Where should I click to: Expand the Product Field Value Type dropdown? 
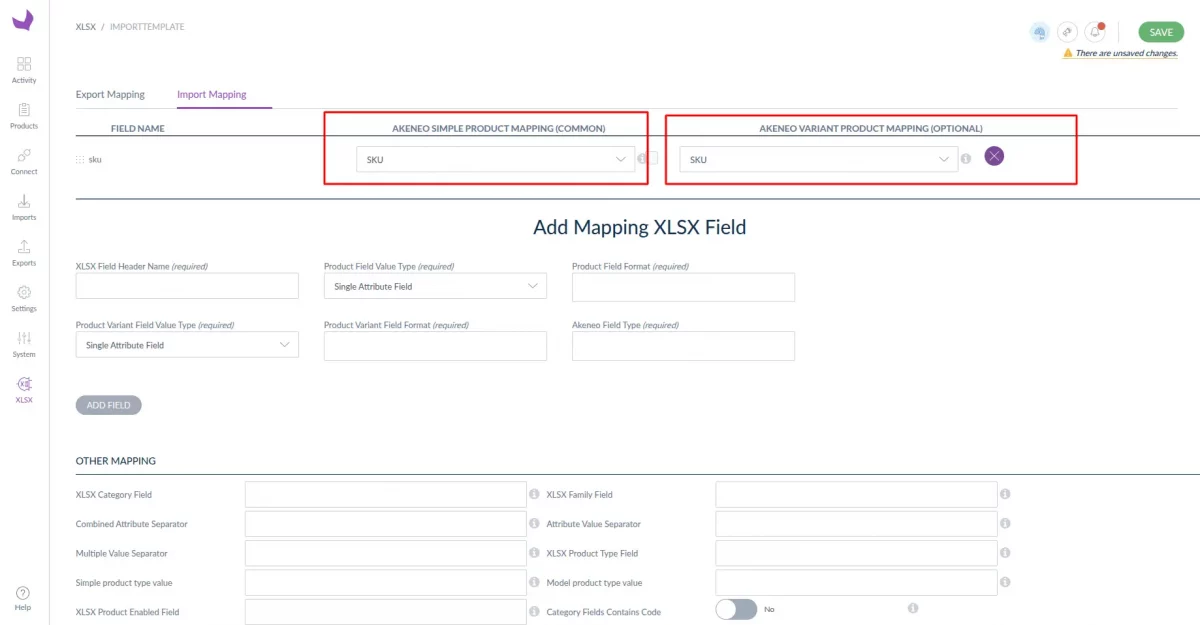tap(435, 286)
